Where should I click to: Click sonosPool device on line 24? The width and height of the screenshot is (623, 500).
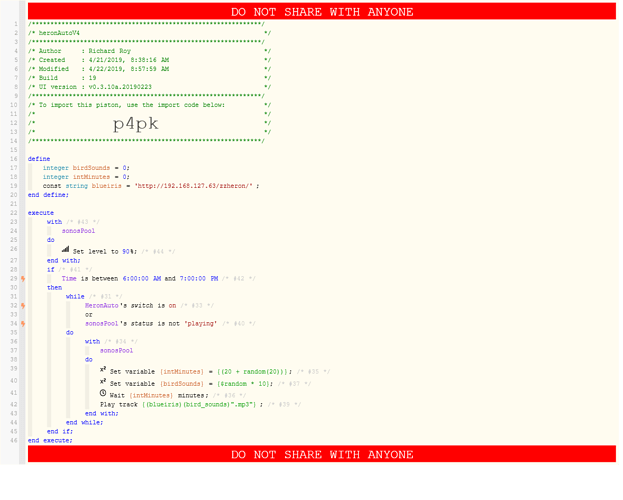[78, 231]
